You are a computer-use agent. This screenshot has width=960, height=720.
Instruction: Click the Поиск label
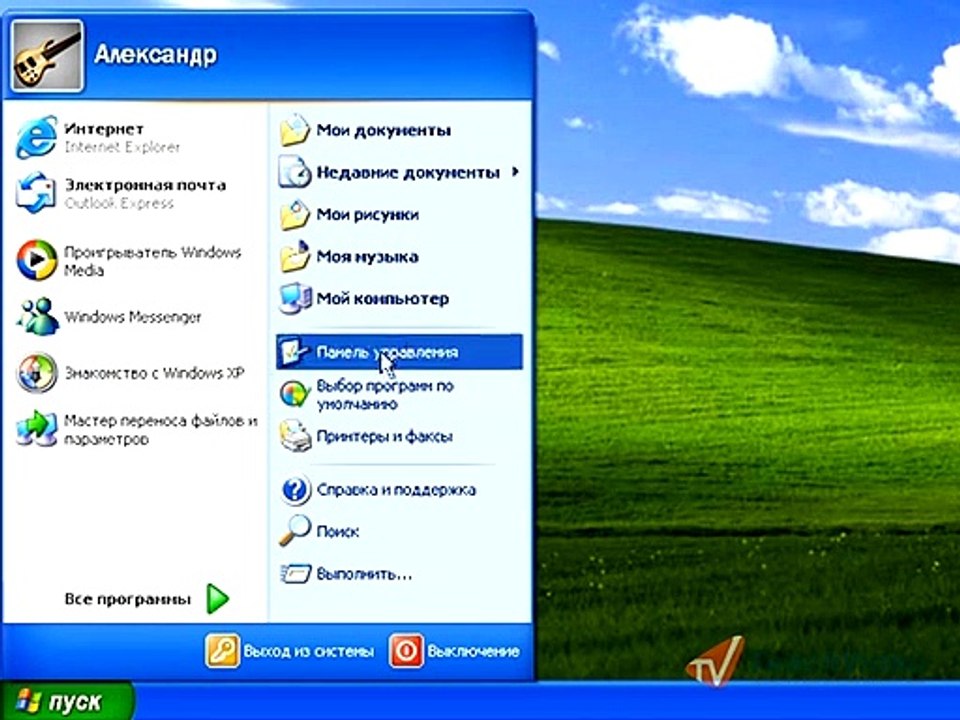[x=337, y=531]
